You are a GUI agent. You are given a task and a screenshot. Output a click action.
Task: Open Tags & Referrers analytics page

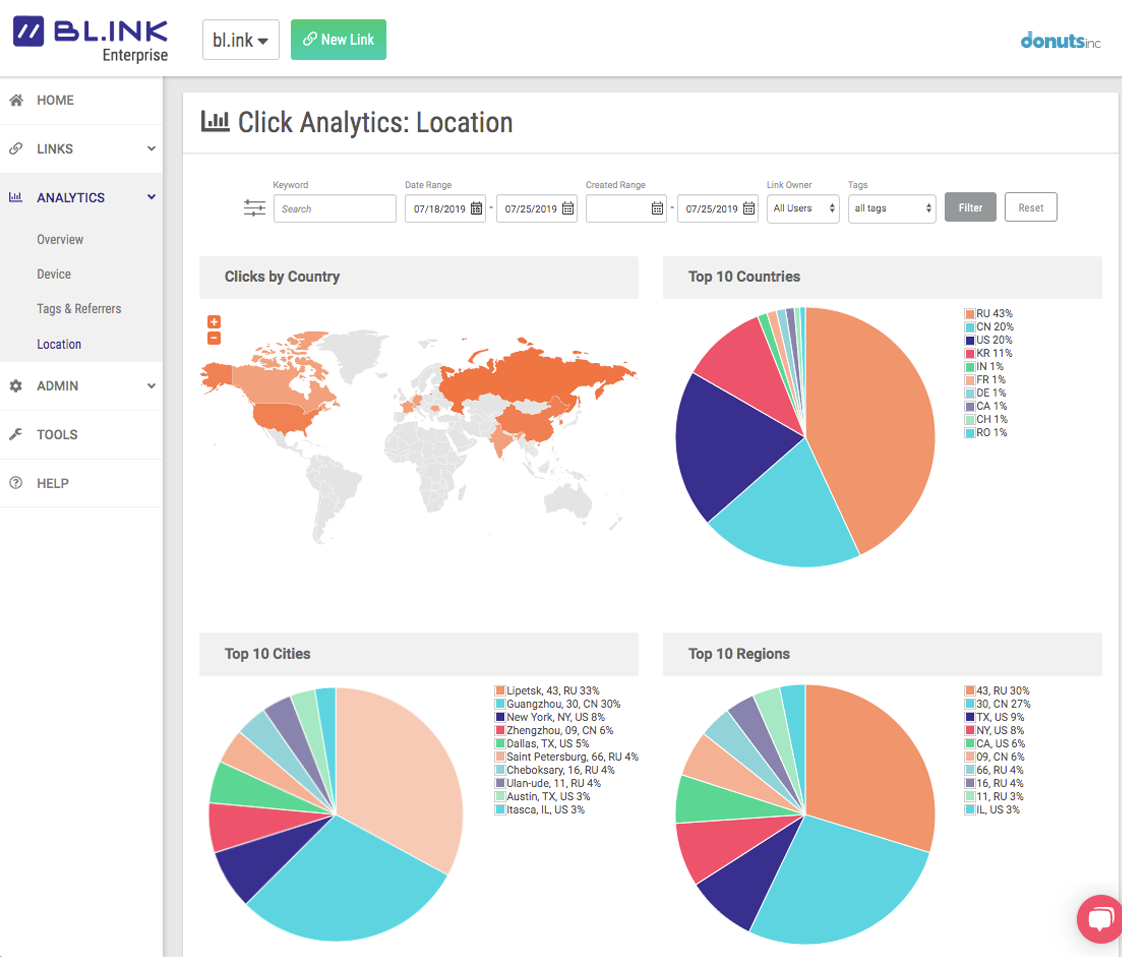[x=79, y=309]
